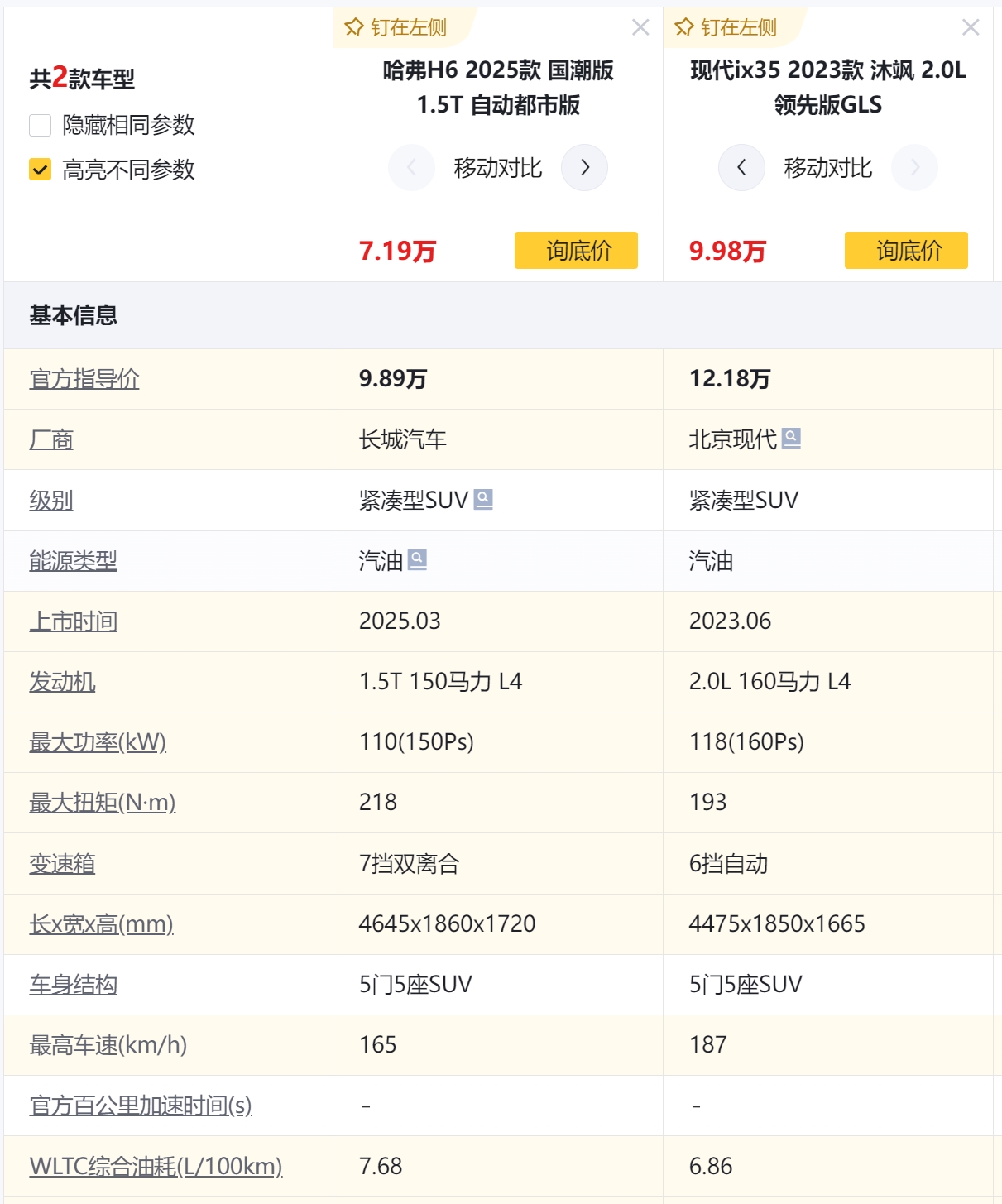Open the 变速箱 parameter link
Image resolution: width=1002 pixels, height=1204 pixels.
click(62, 864)
